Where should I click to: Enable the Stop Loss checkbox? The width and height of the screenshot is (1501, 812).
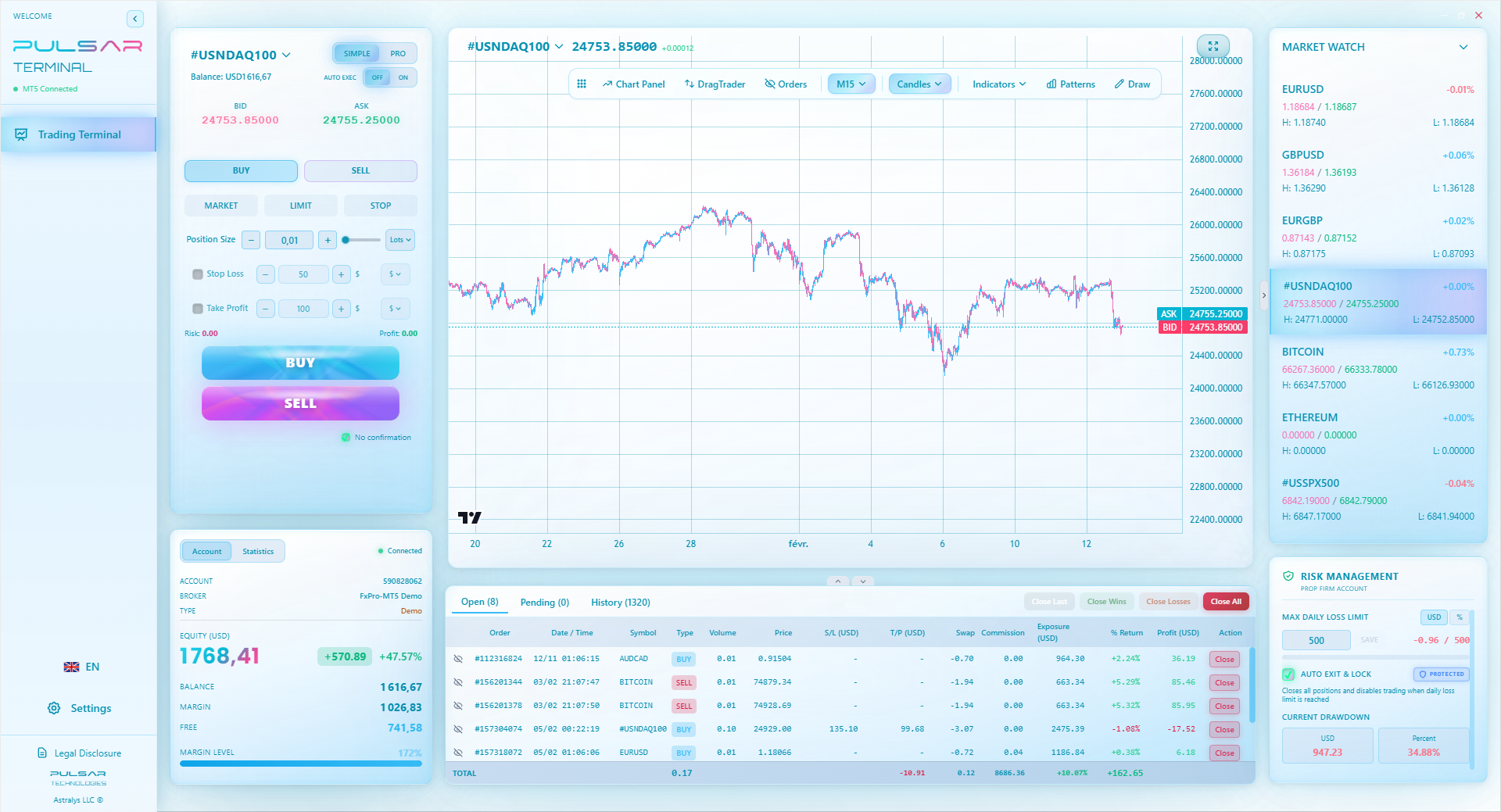[198, 274]
